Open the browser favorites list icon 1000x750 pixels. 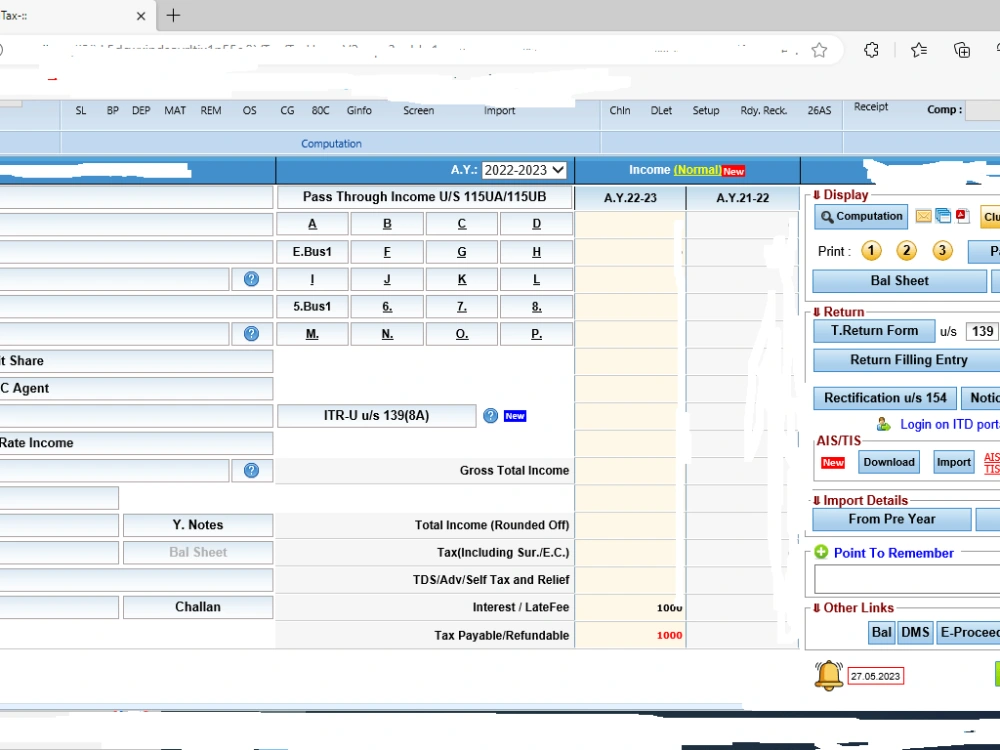point(919,50)
